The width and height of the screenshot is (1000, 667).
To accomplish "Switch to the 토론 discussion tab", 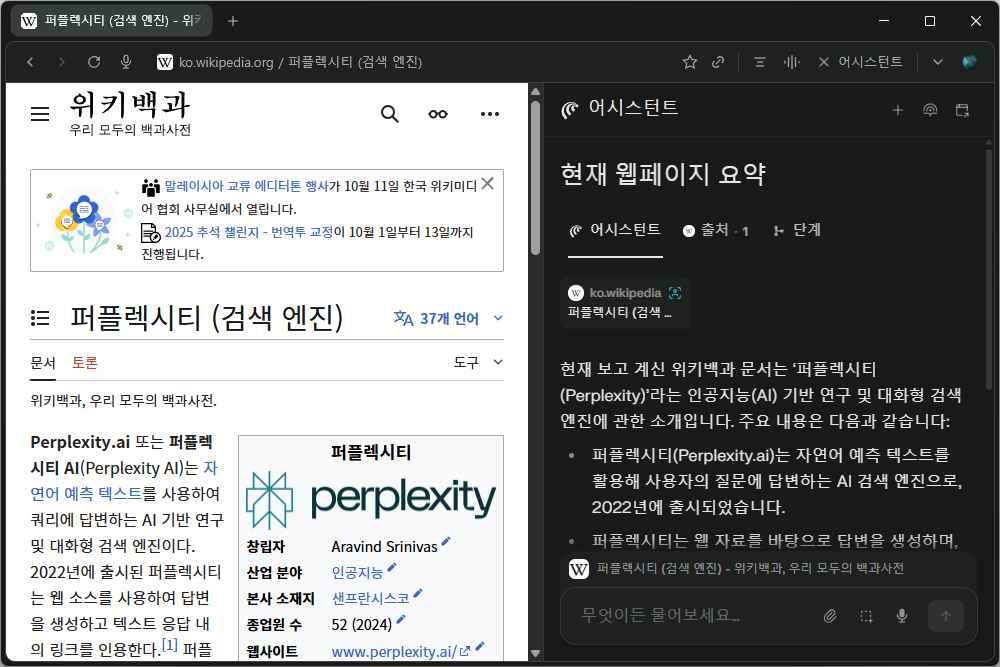I will tap(84, 363).
